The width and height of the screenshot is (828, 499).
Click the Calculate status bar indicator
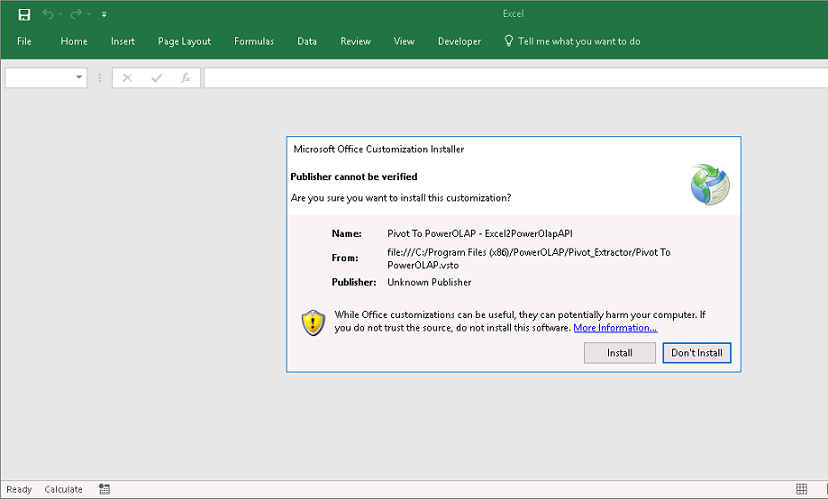(x=63, y=489)
